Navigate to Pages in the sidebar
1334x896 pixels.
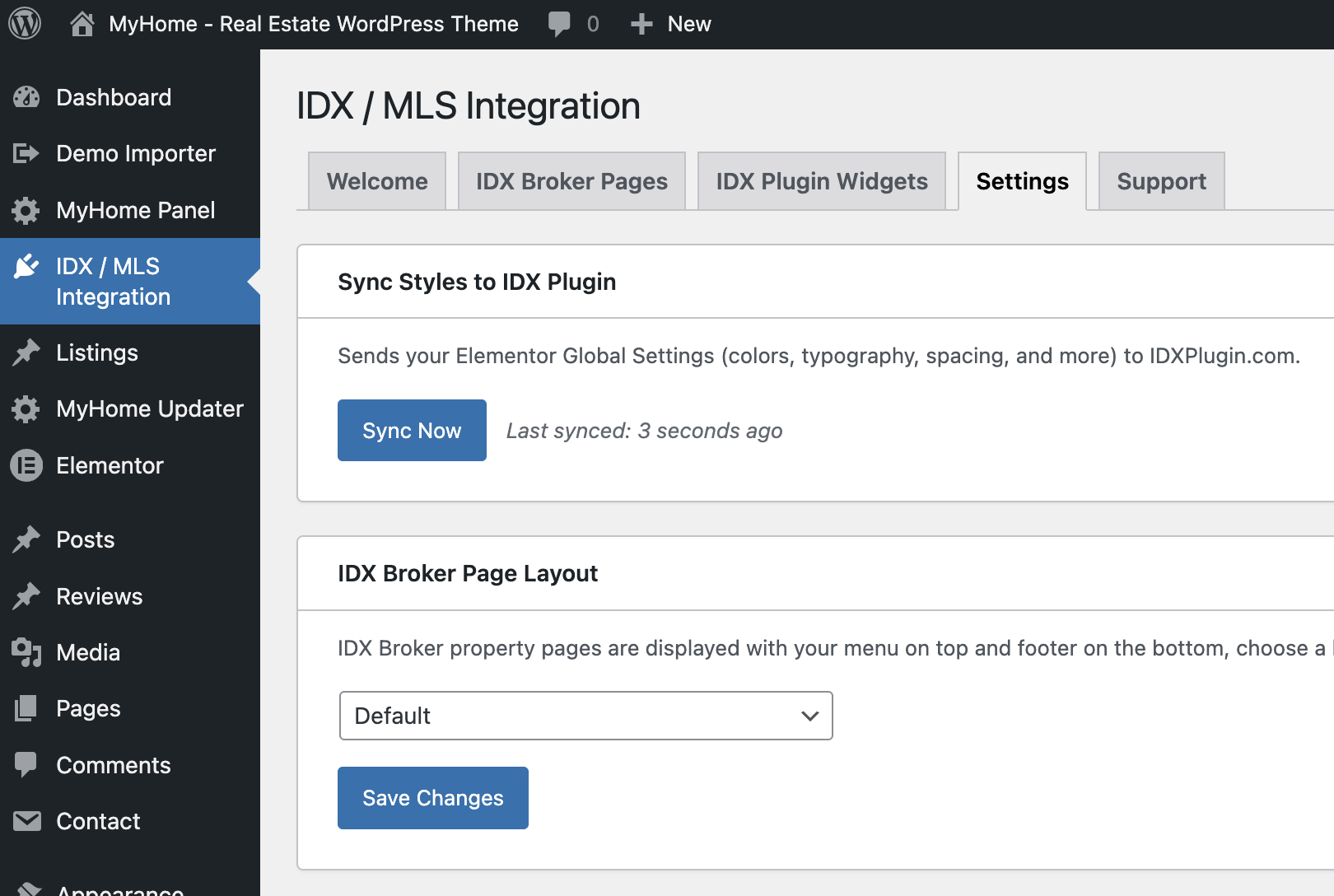(x=88, y=708)
